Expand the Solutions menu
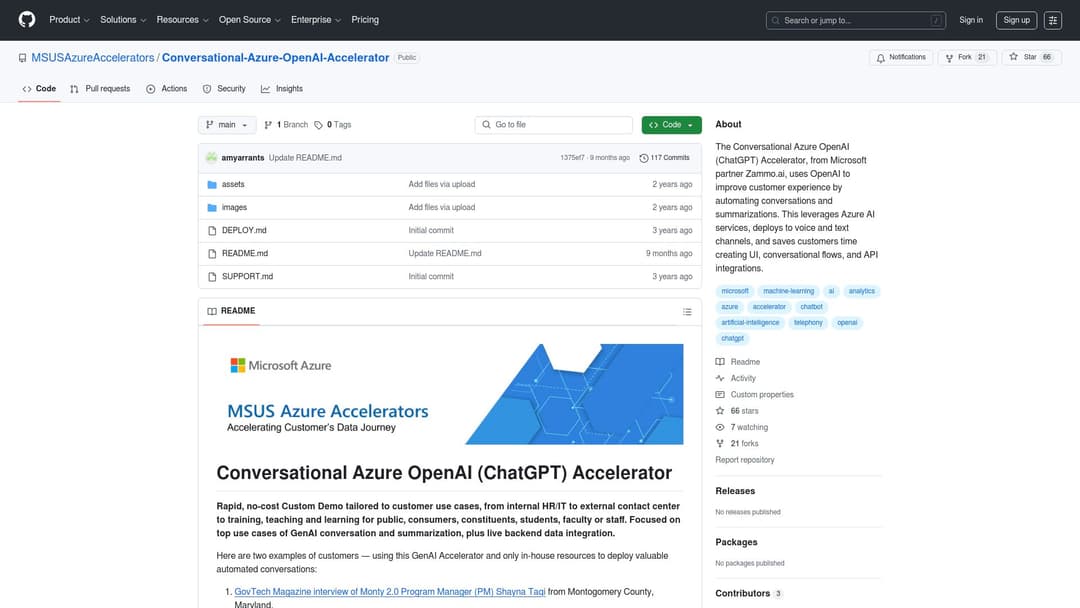The height and width of the screenshot is (608, 1080). (123, 20)
